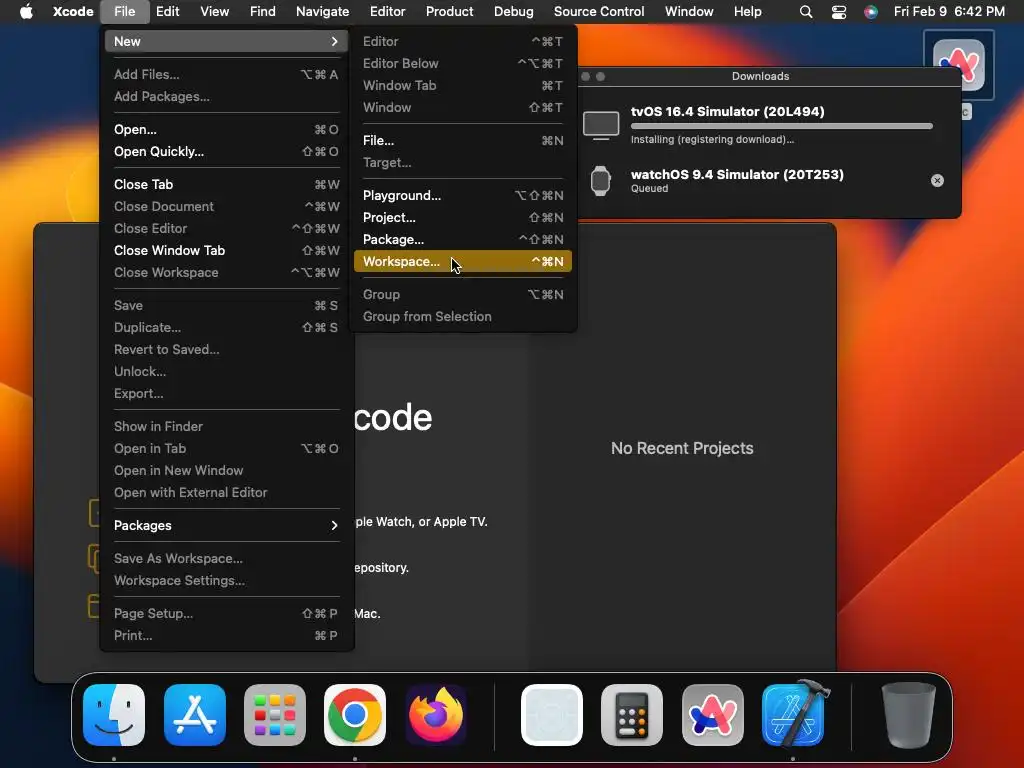
Task: Open the Xcode app menu
Action: pyautogui.click(x=73, y=12)
